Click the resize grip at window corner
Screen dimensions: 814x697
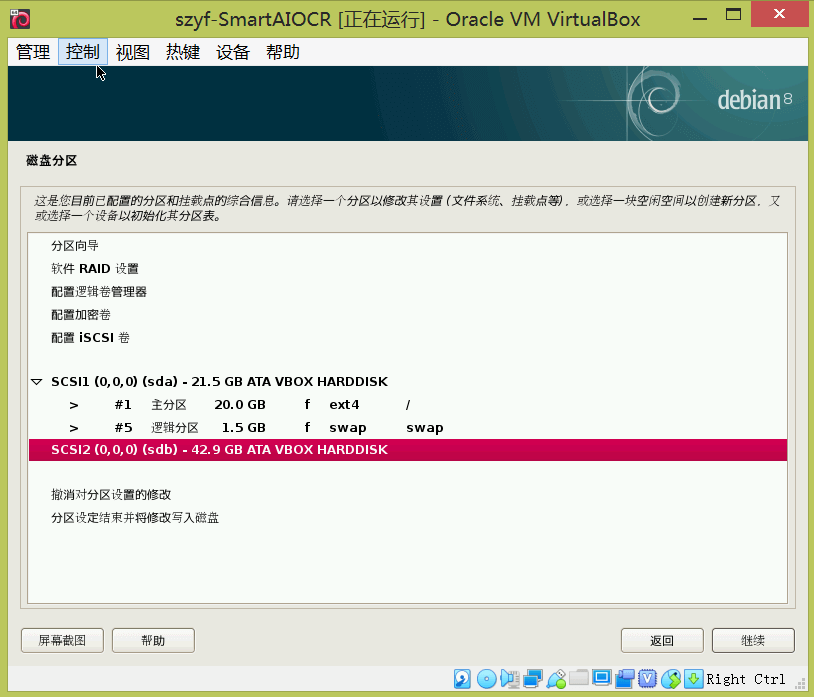(x=799, y=682)
